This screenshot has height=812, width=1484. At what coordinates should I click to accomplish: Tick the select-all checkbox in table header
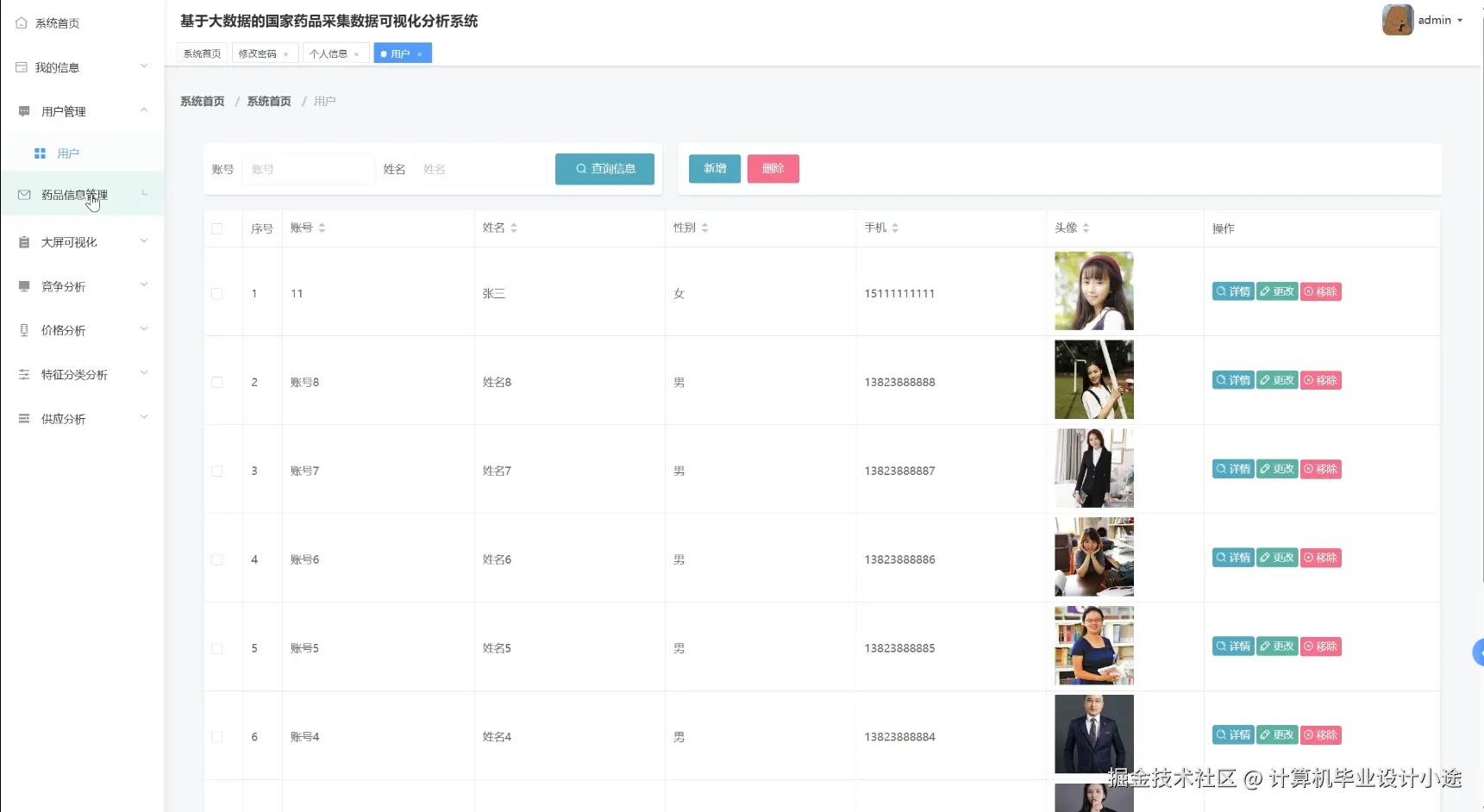[217, 228]
